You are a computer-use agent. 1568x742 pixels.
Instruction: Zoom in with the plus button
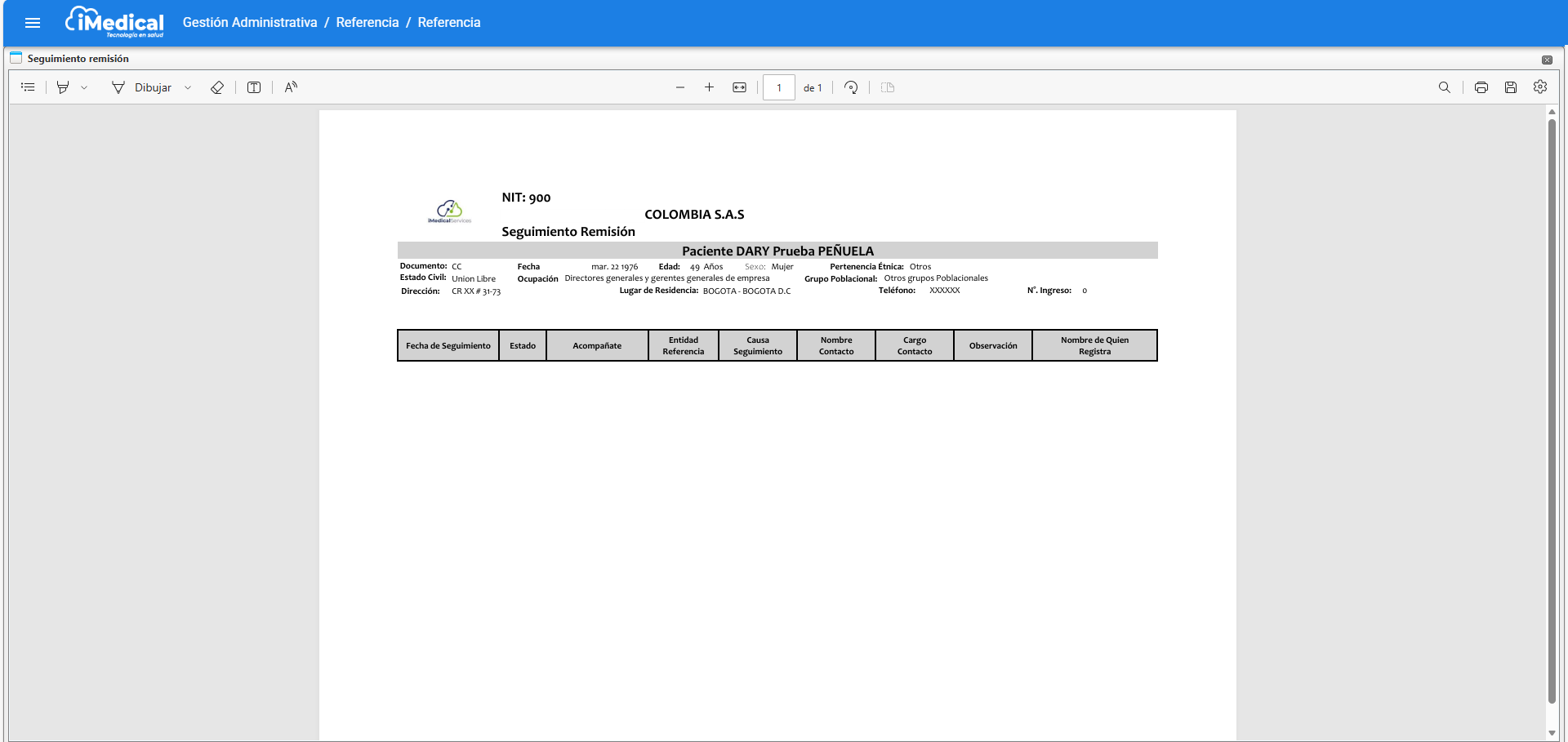tap(710, 87)
